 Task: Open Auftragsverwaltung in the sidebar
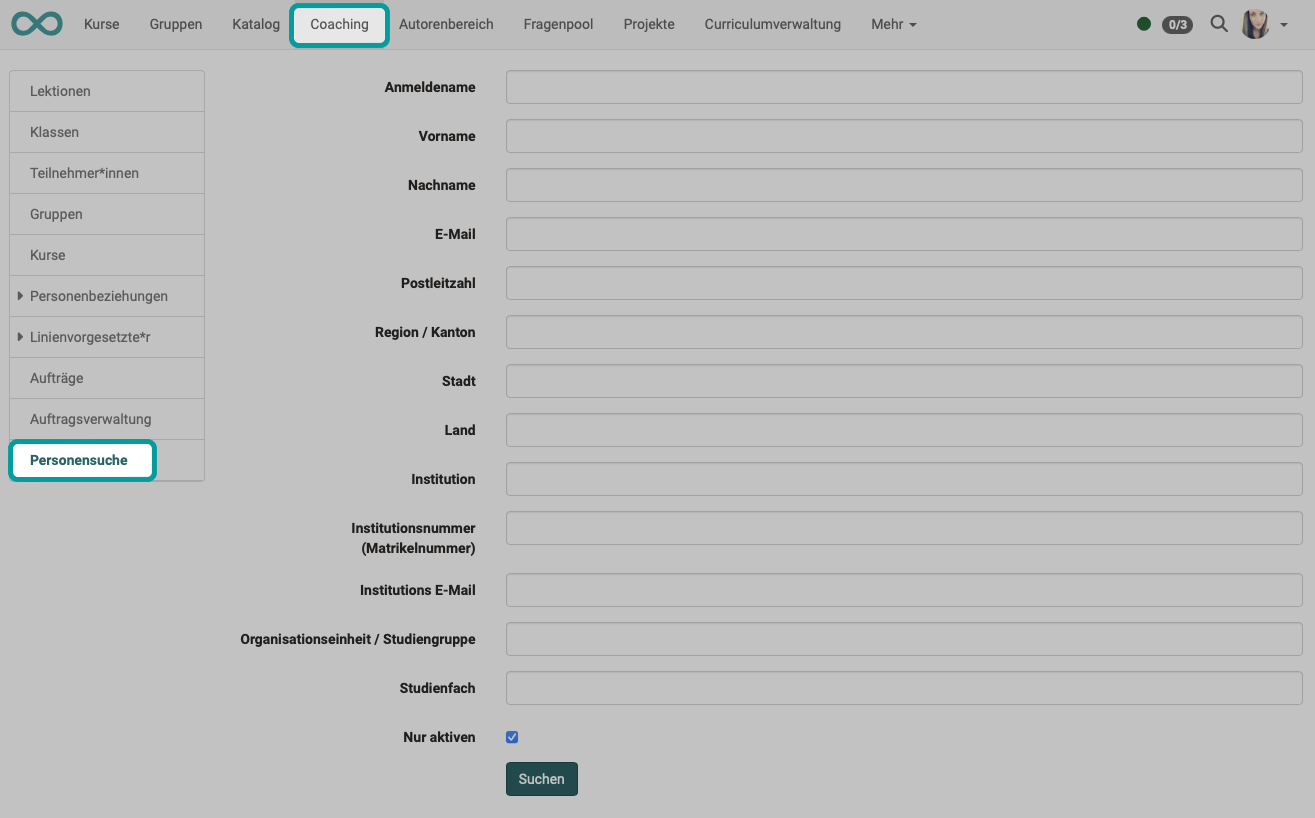[90, 418]
